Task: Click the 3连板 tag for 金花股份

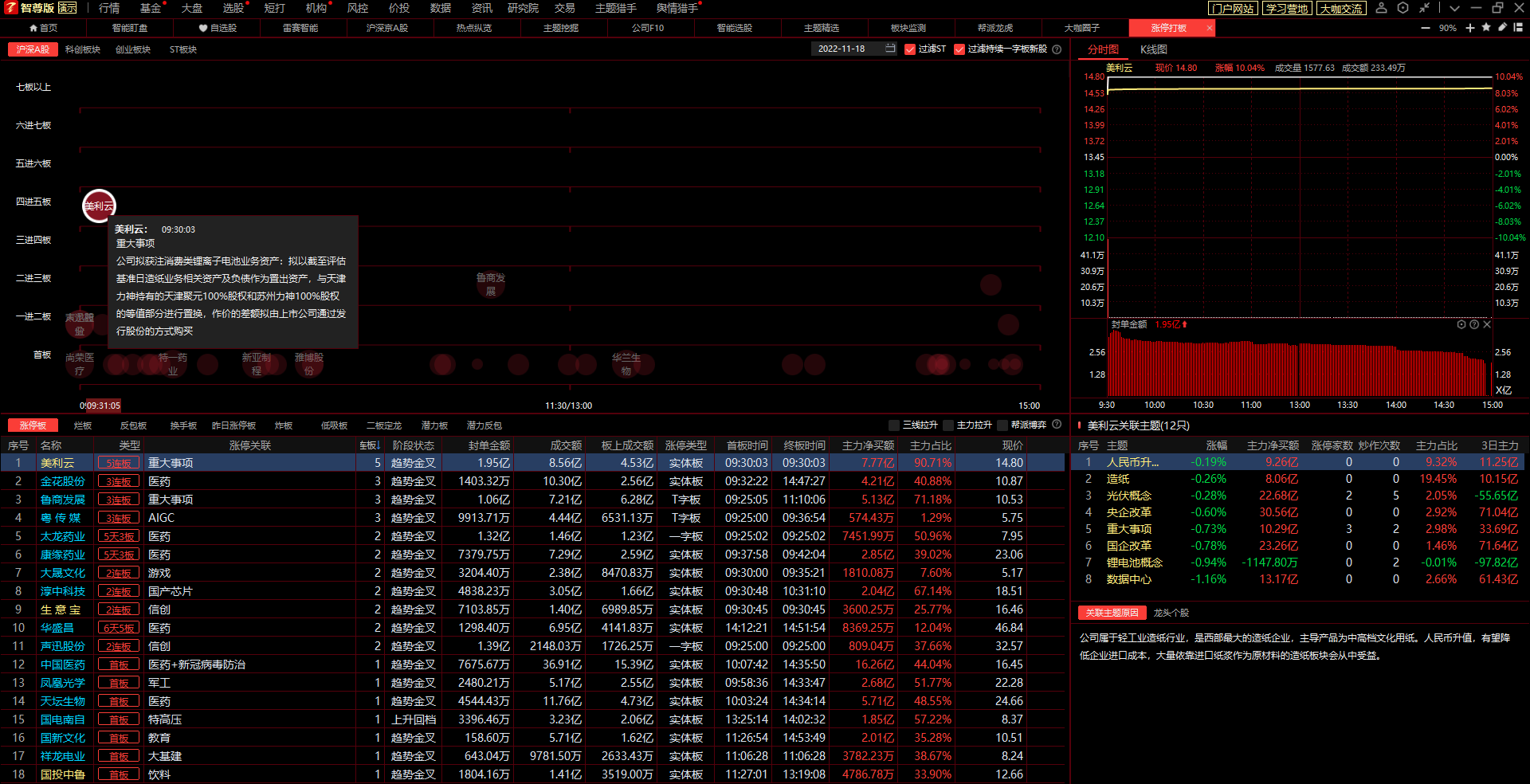Action: [119, 481]
